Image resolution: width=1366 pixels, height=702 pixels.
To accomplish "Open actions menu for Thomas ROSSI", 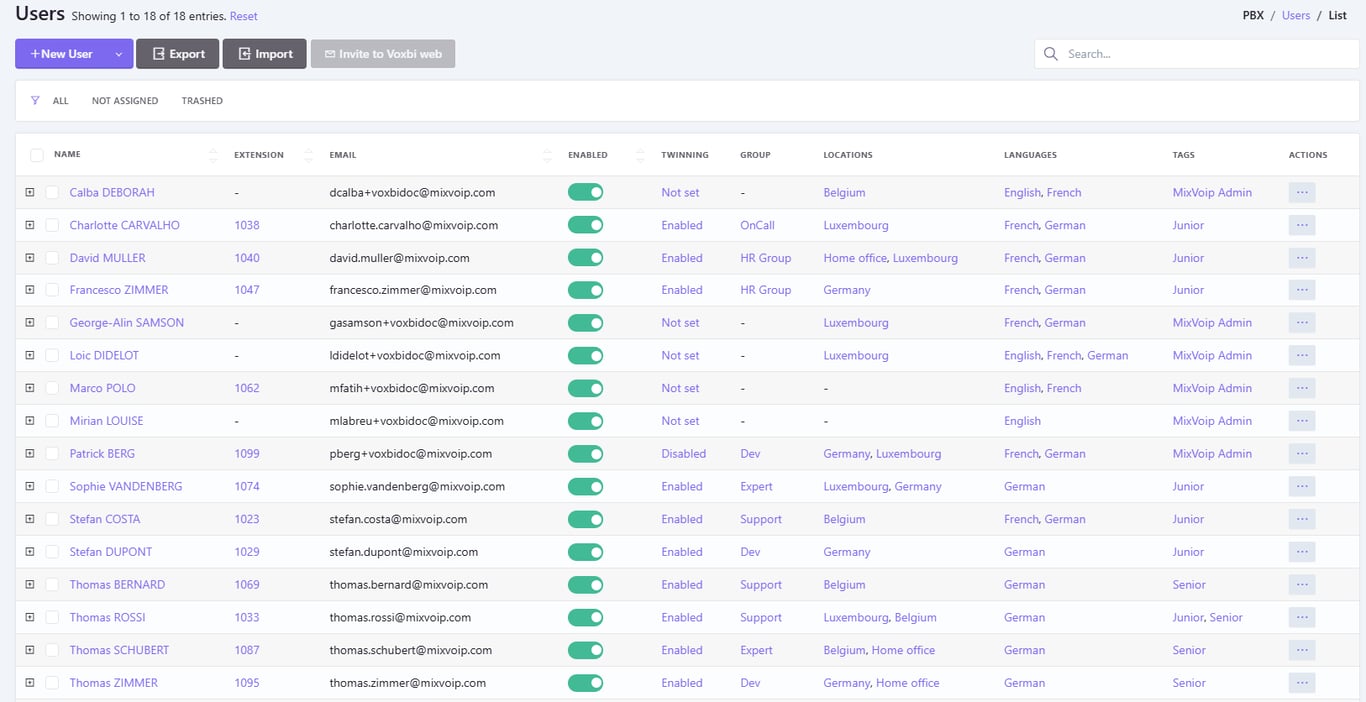I will (1301, 618).
